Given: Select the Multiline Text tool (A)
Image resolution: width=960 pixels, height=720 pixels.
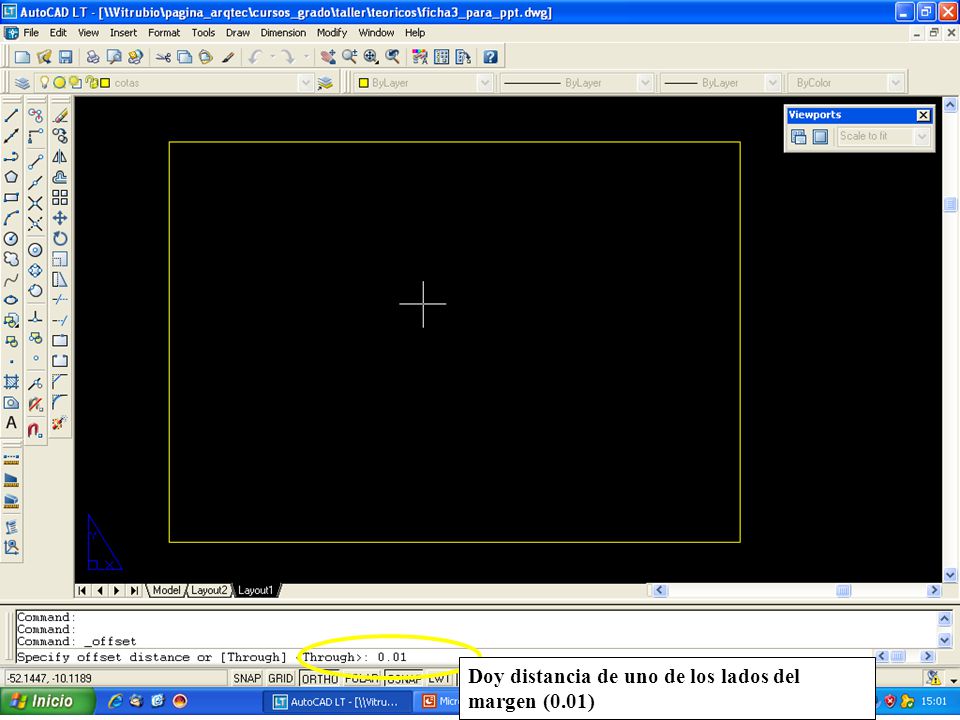Looking at the screenshot, I should pos(11,423).
